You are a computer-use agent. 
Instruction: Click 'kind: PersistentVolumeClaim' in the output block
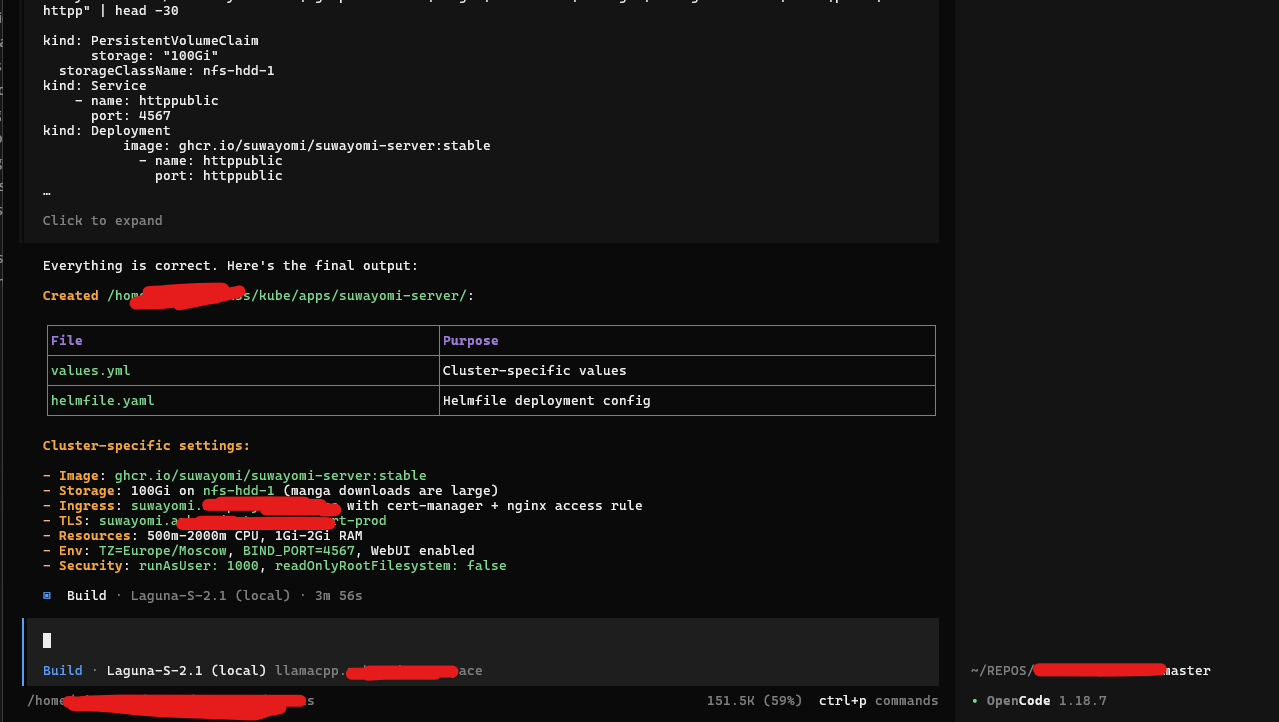point(150,41)
